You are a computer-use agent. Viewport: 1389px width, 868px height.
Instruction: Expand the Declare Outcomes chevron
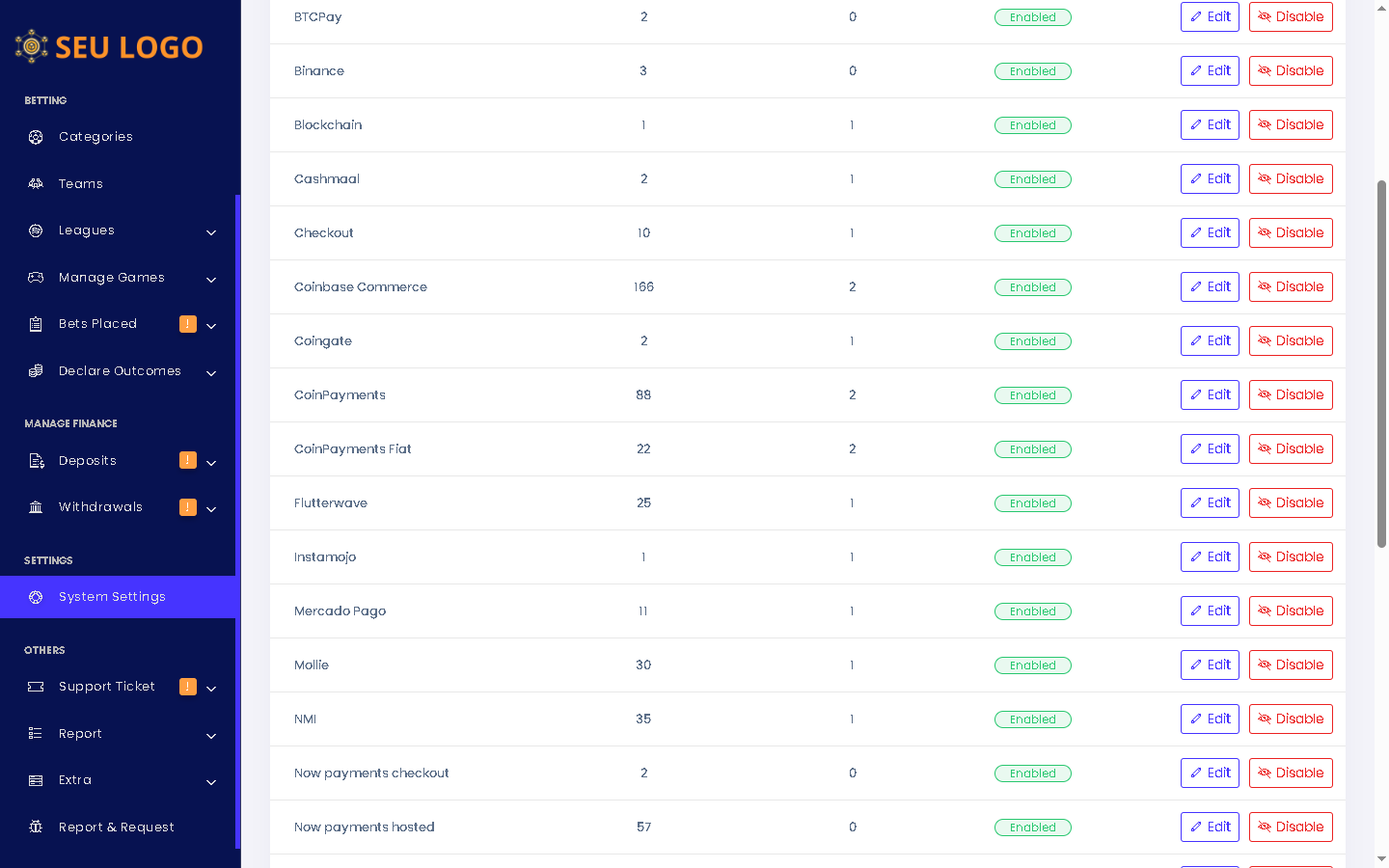tap(211, 373)
